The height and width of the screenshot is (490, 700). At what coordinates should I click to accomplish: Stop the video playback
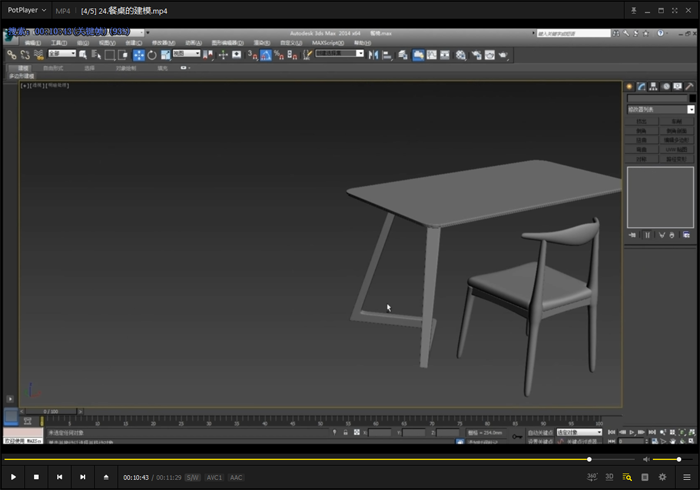point(36,477)
